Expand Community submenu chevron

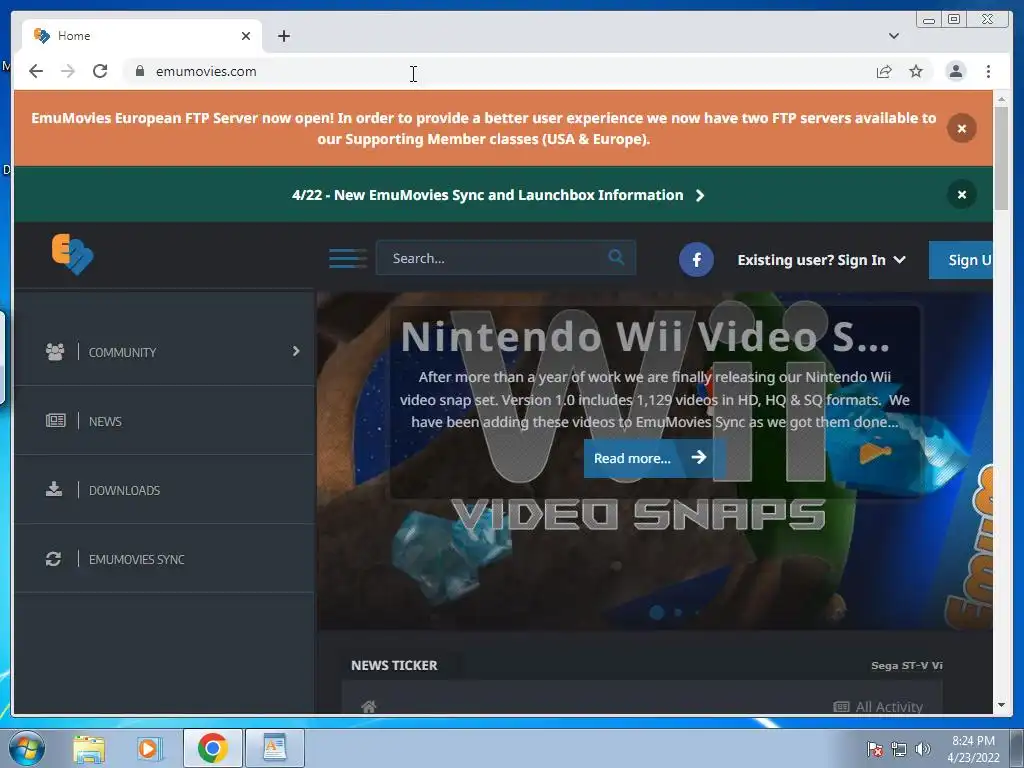point(296,351)
